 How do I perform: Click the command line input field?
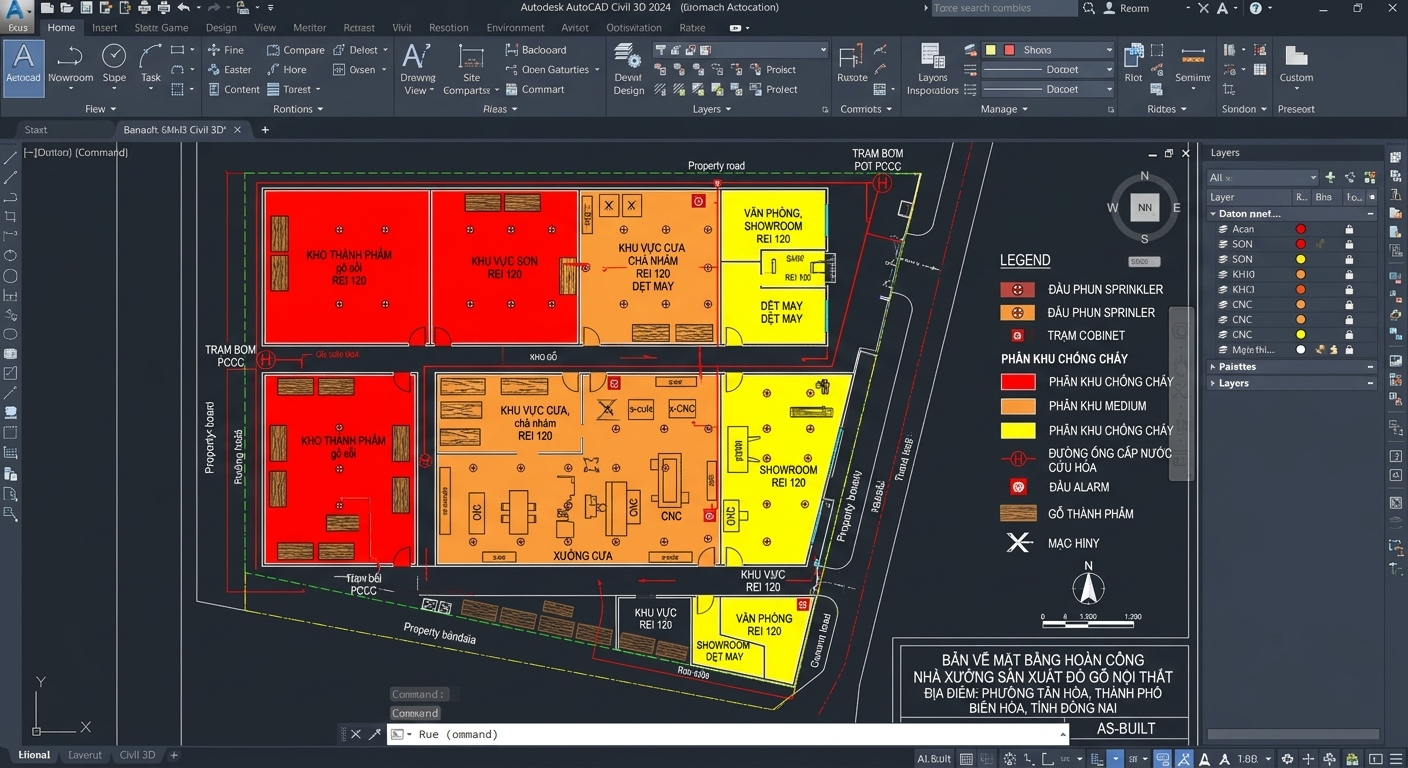coord(728,734)
